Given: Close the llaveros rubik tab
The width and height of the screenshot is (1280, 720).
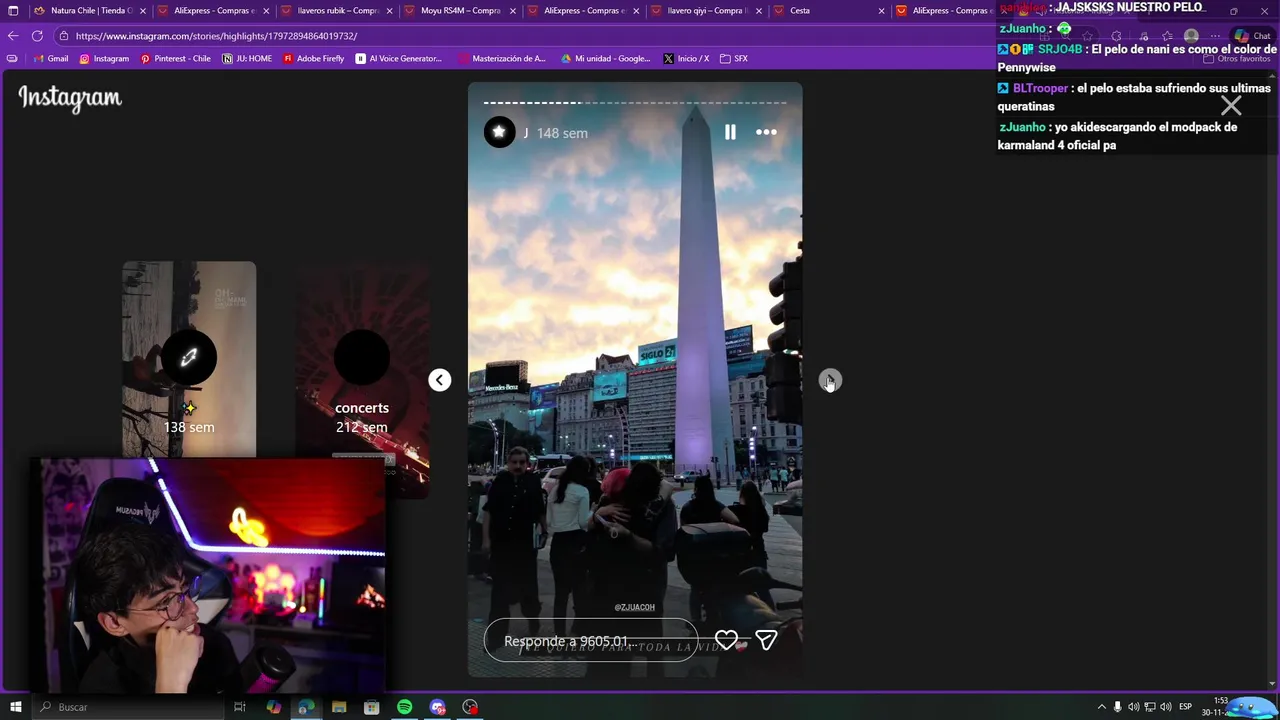Looking at the screenshot, I should click(390, 11).
